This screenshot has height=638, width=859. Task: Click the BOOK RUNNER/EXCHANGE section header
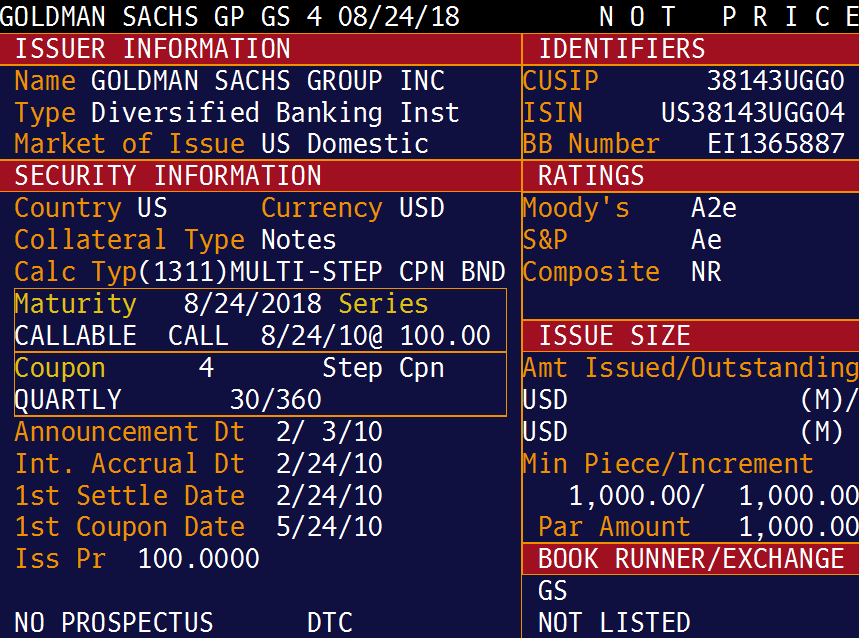click(691, 559)
